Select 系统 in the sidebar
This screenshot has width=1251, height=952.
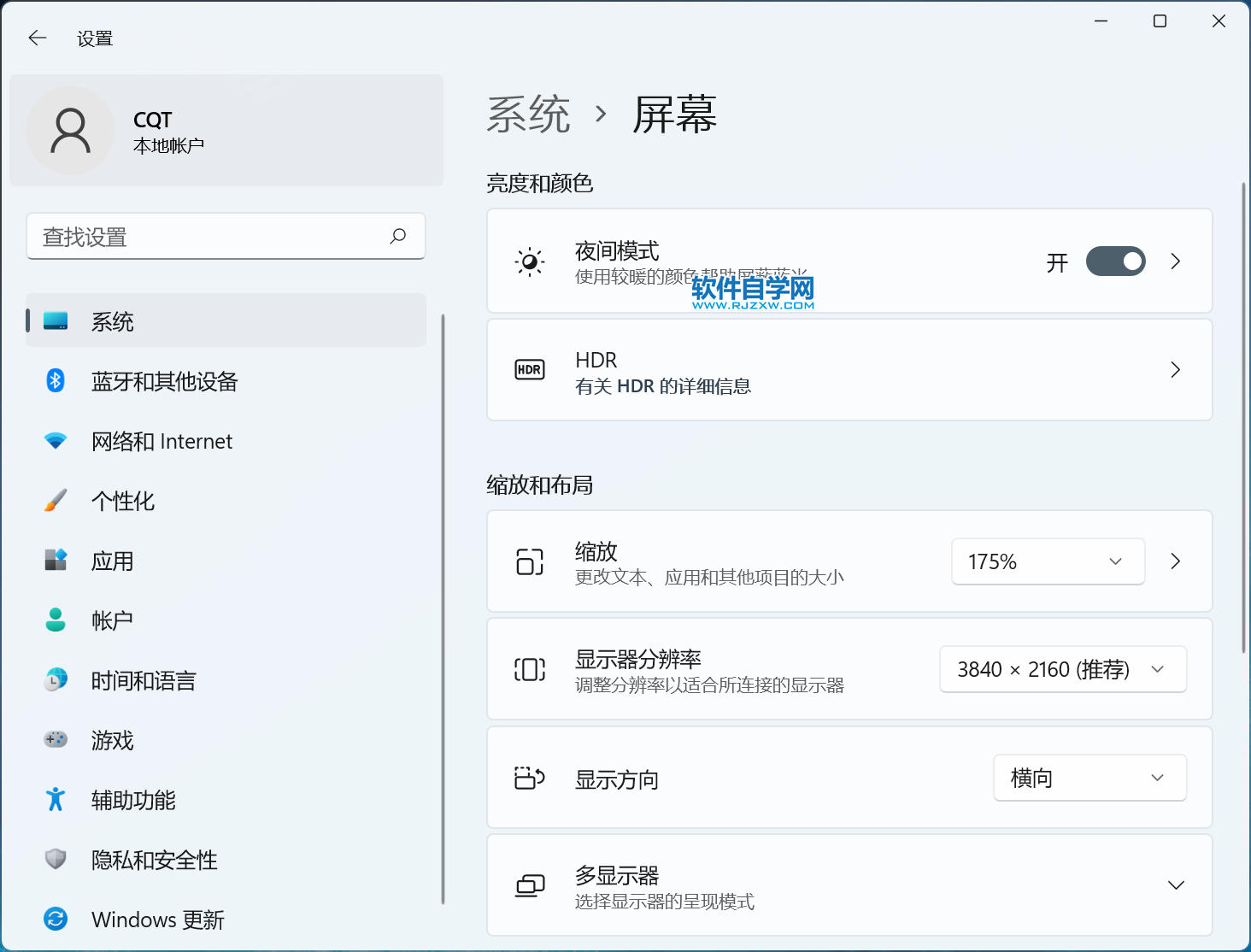pyautogui.click(x=226, y=321)
